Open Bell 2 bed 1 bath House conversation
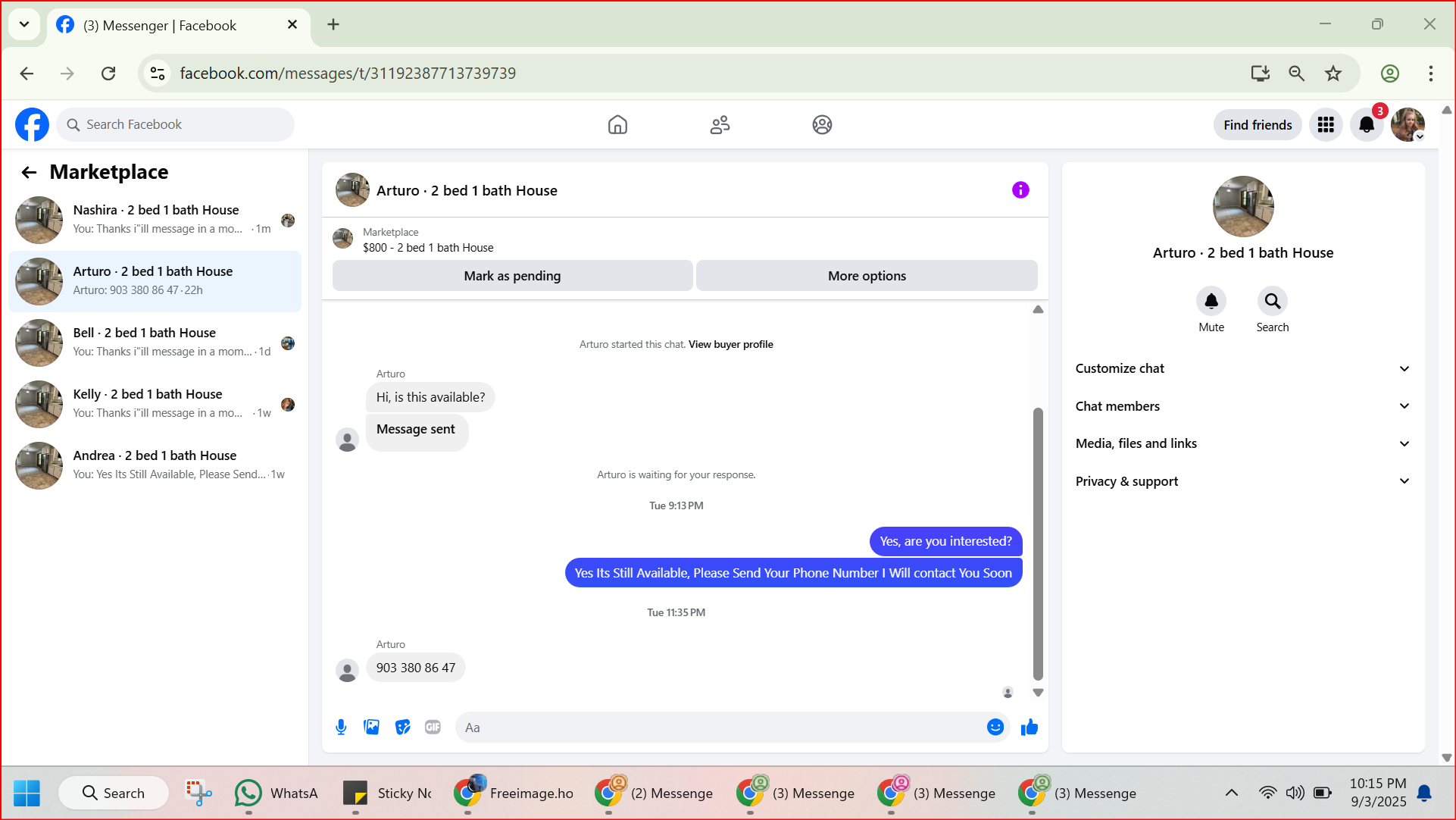Screen dimensions: 1456x820 (x=155, y=343)
